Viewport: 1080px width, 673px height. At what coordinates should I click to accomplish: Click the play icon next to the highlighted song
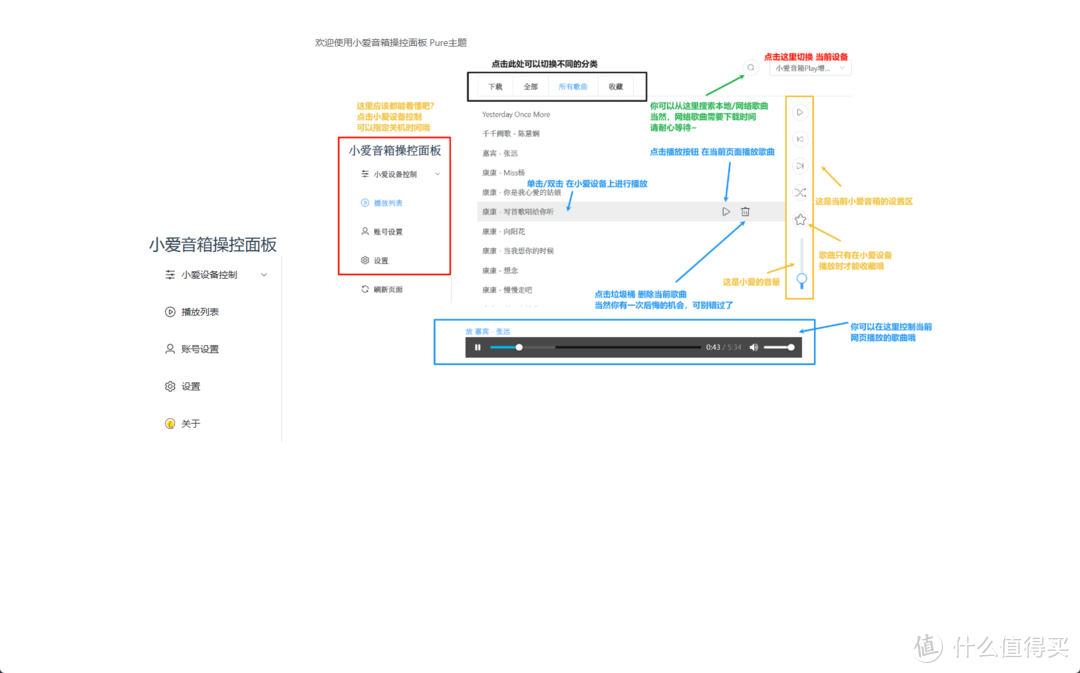(x=725, y=212)
